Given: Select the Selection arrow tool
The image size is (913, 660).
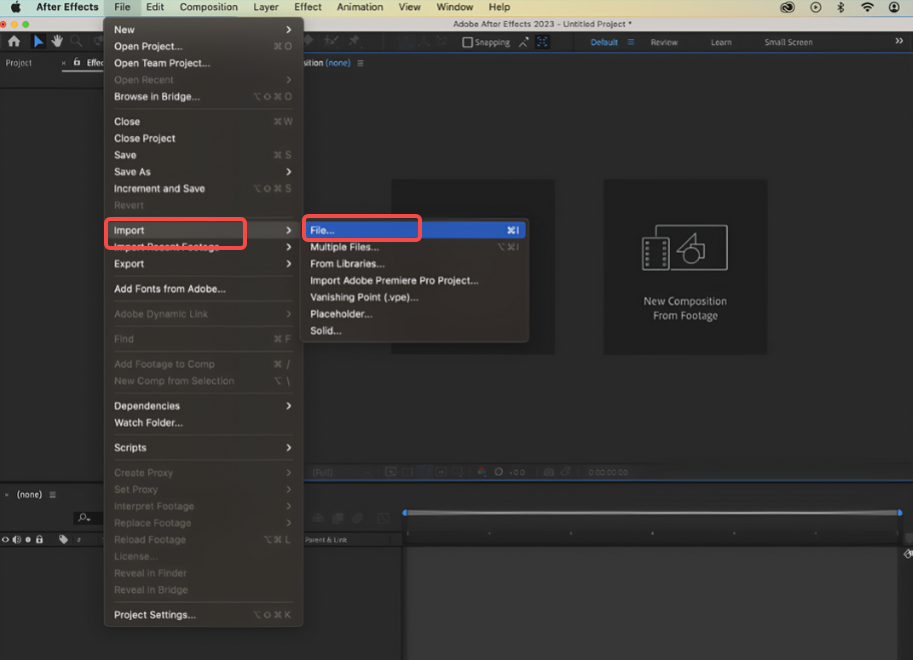Looking at the screenshot, I should (x=38, y=41).
